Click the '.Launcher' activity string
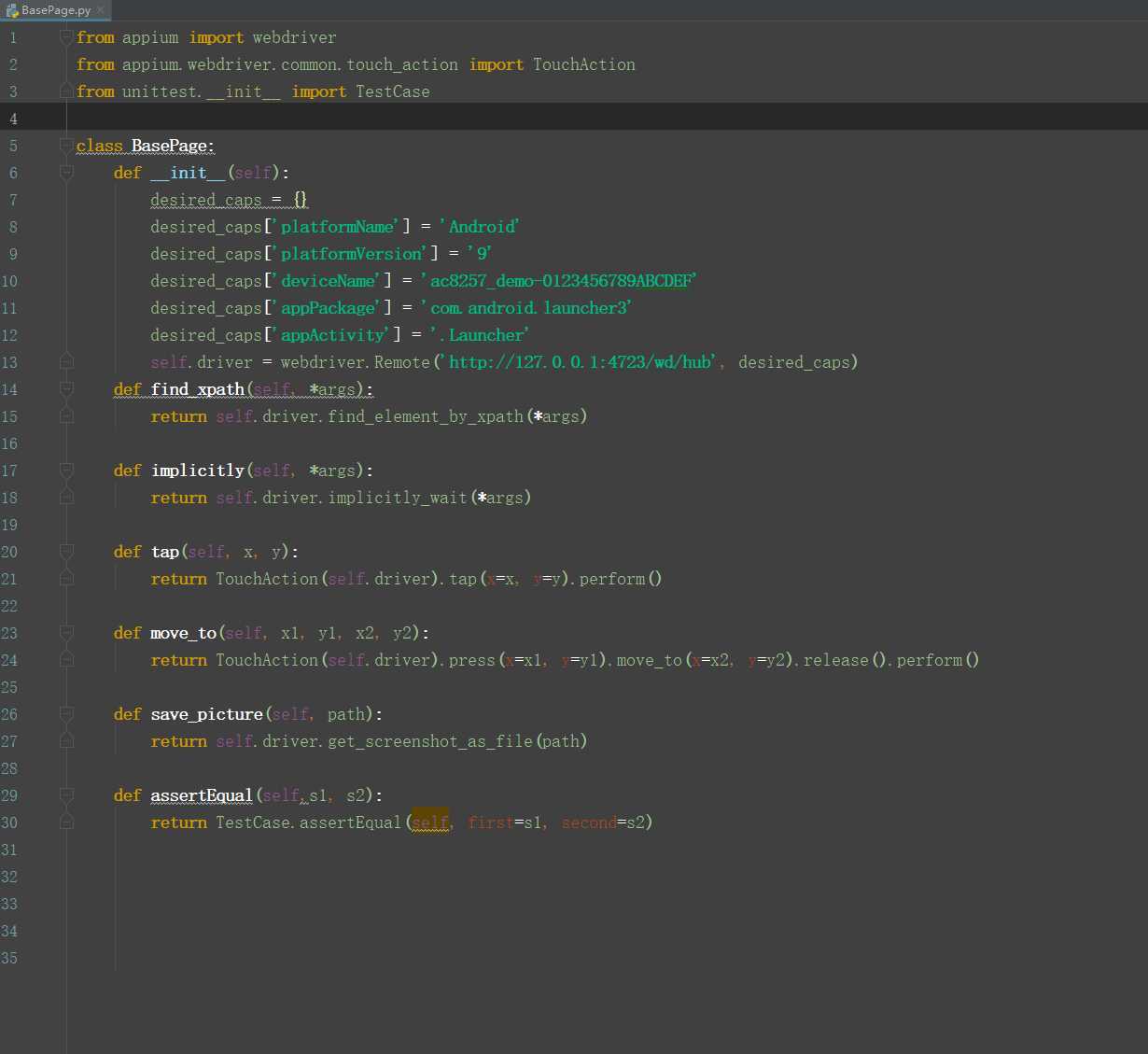The height and width of the screenshot is (1054, 1148). coord(480,335)
